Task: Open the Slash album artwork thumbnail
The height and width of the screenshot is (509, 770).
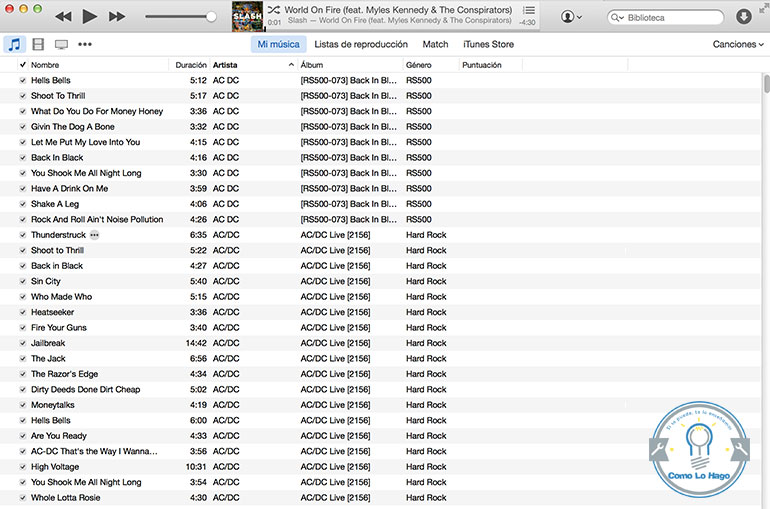Action: [248, 16]
